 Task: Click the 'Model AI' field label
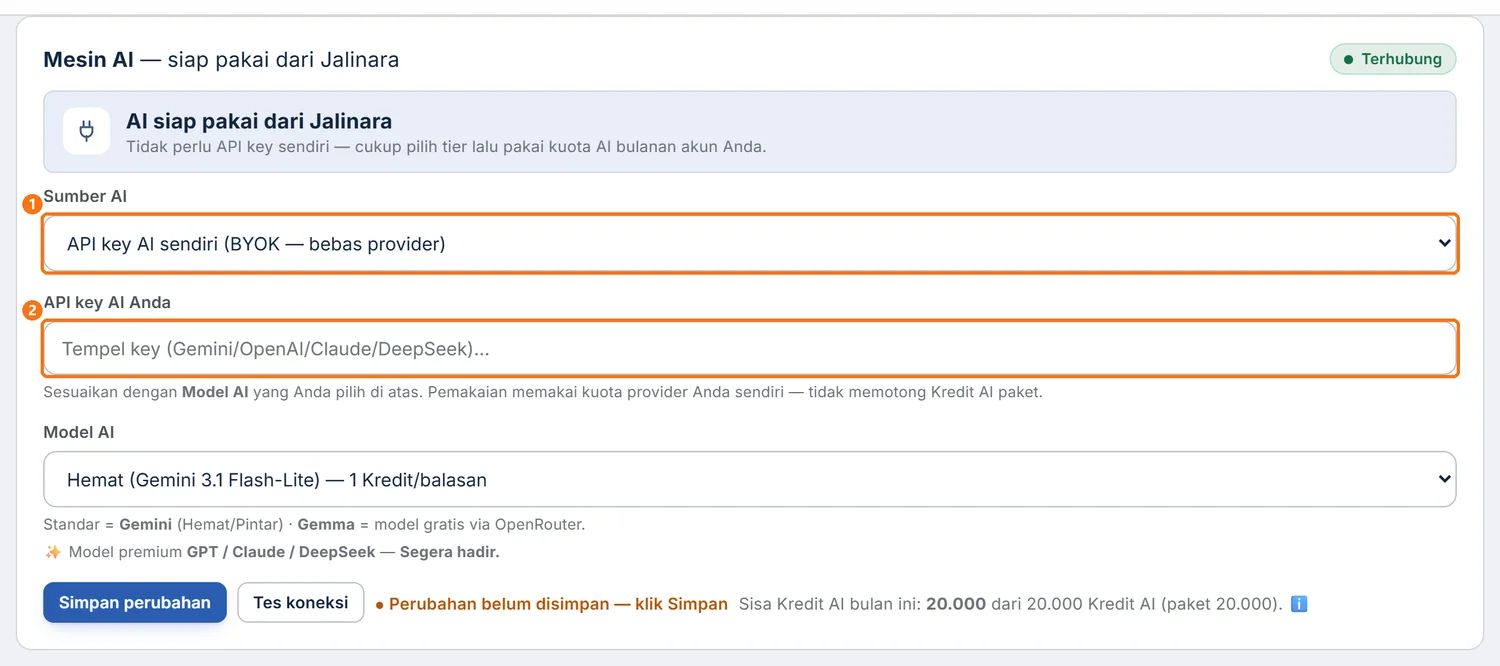[x=79, y=432]
